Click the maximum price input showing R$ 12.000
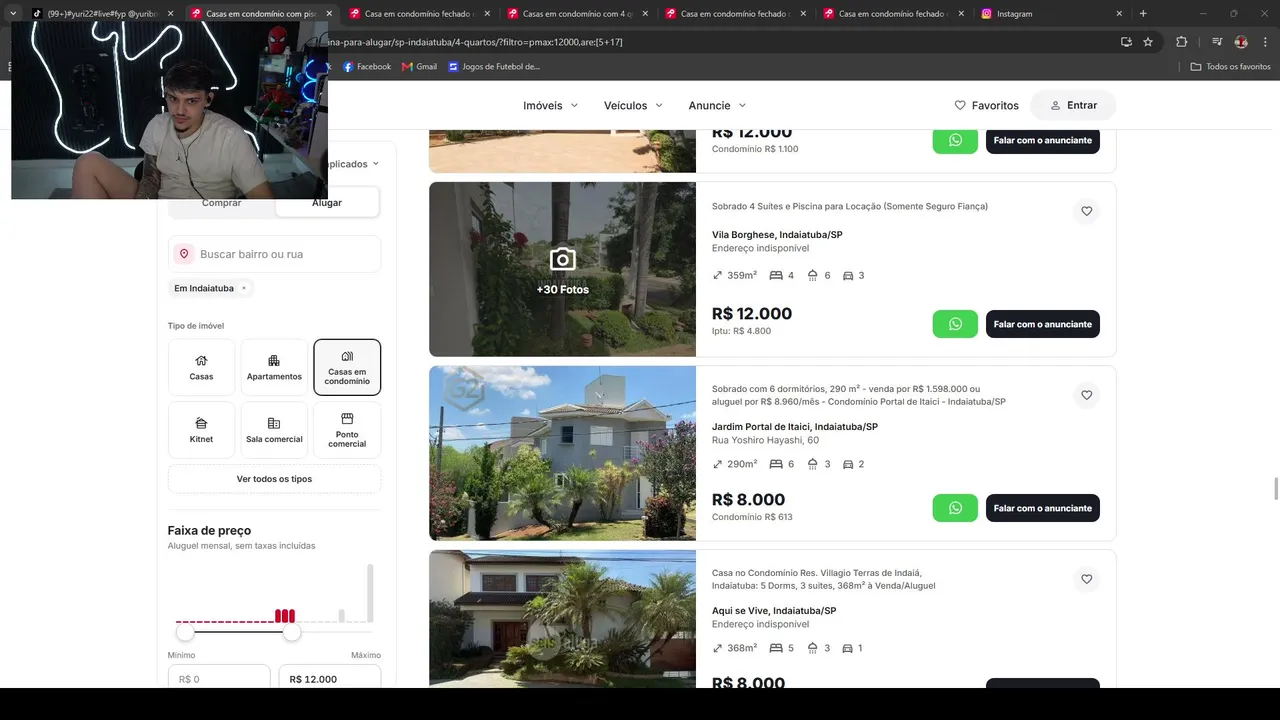 [x=330, y=678]
